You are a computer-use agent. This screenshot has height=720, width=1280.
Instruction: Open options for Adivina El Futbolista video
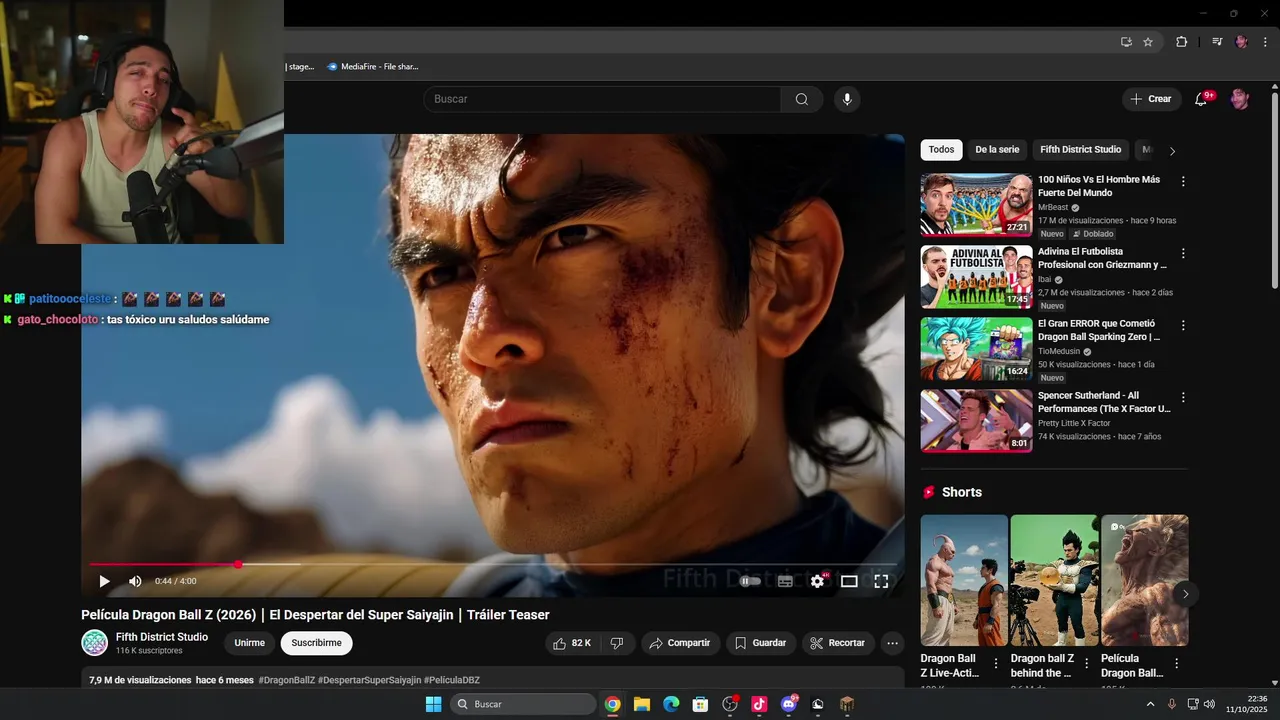[1183, 254]
